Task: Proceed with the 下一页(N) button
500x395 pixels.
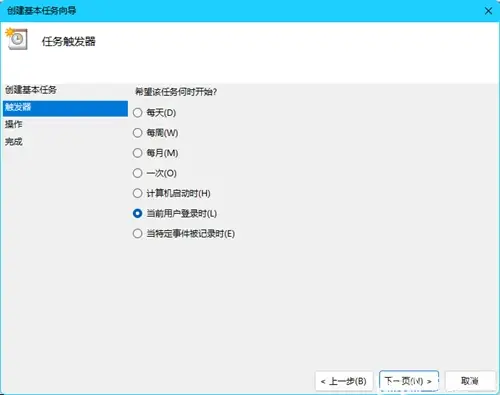Action: tap(409, 381)
